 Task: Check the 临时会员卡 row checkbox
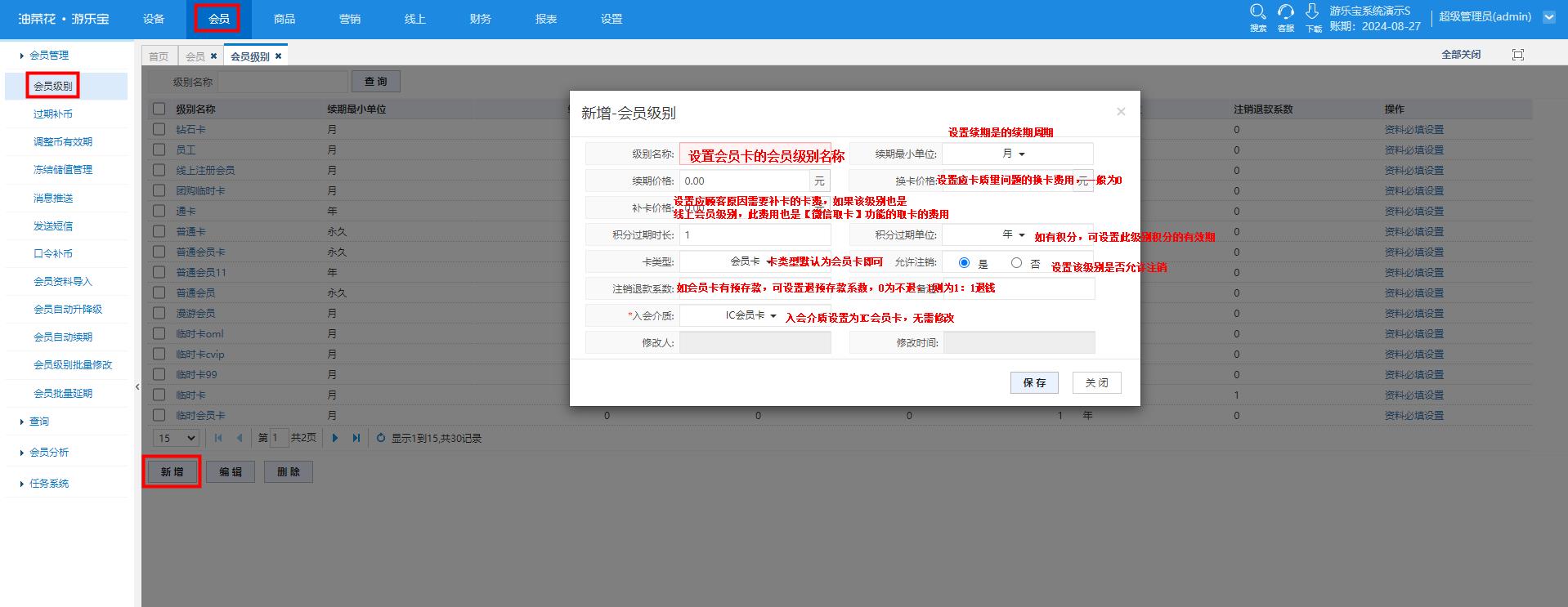pos(159,415)
